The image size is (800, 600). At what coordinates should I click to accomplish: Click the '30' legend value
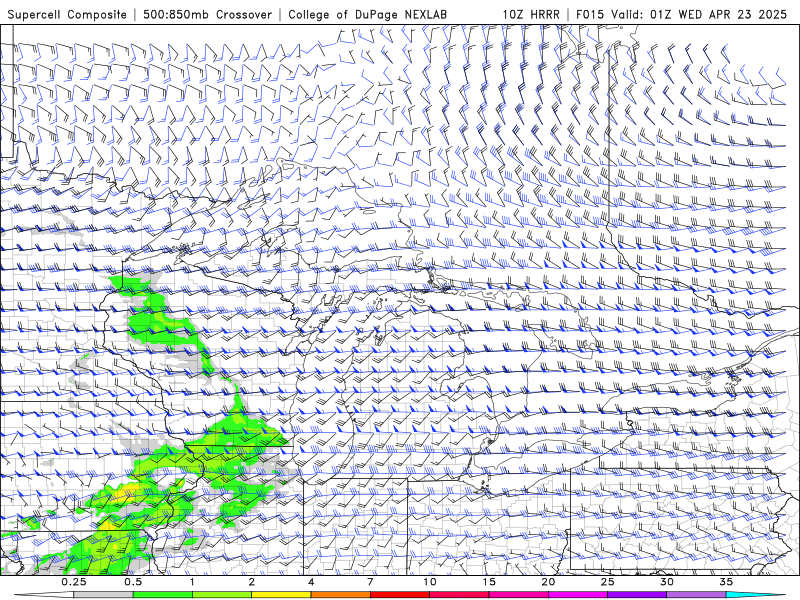coord(667,582)
